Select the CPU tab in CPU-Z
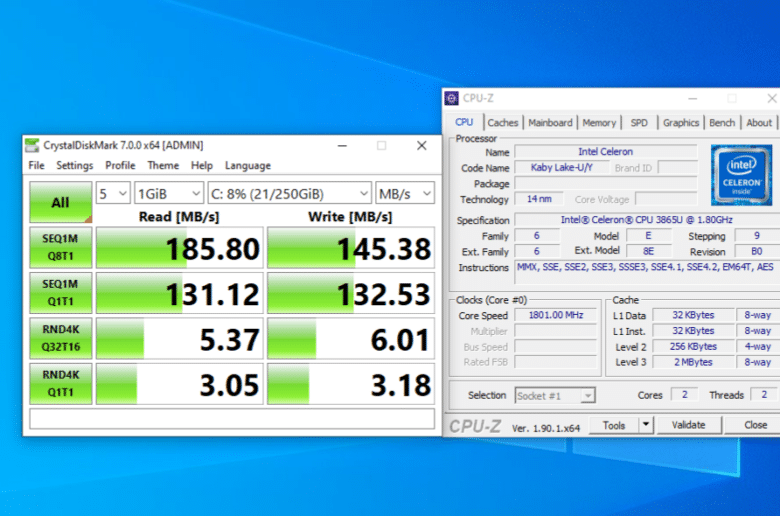This screenshot has width=780, height=516. (x=464, y=122)
